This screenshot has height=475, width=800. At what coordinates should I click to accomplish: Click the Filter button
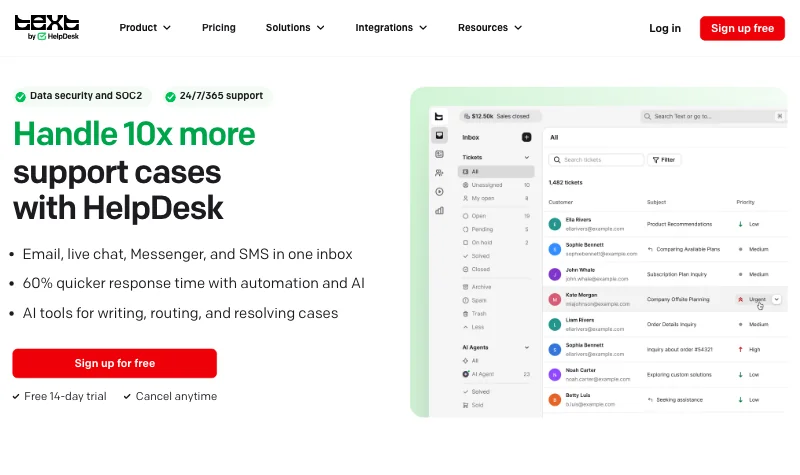pos(664,160)
